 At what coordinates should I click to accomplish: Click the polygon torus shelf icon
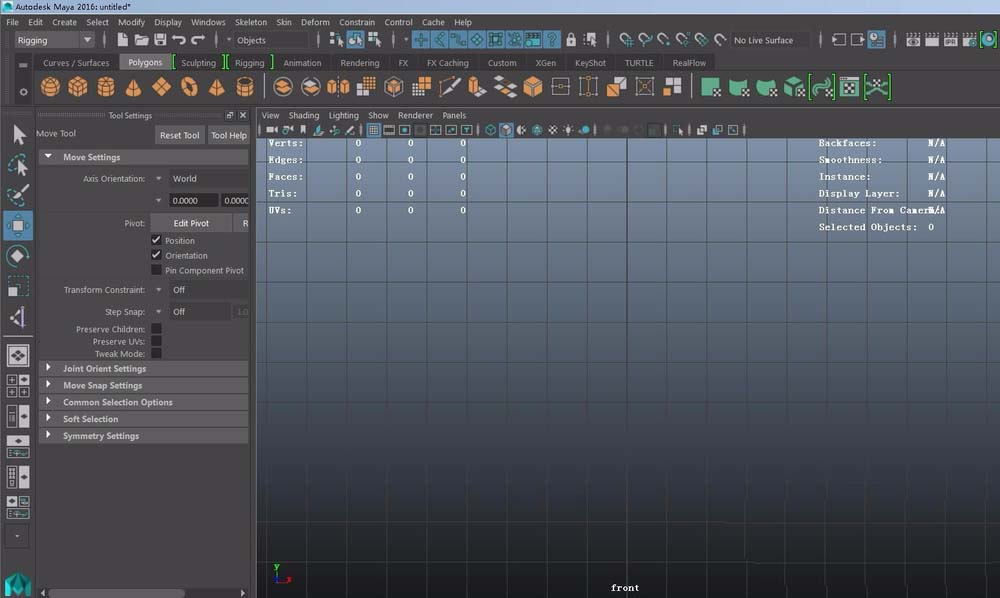point(189,88)
